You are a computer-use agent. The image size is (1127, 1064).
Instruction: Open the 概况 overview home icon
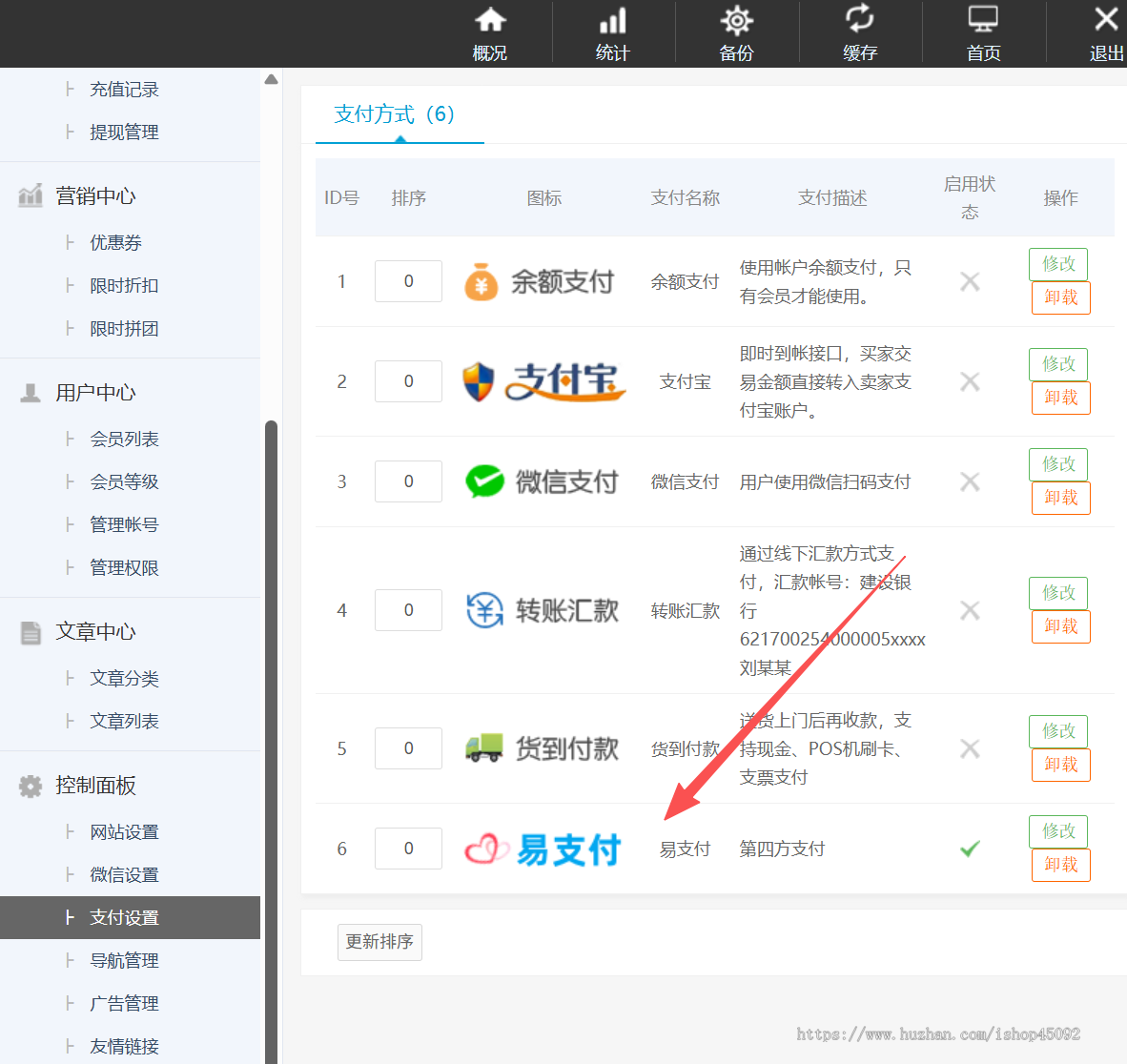click(x=490, y=19)
